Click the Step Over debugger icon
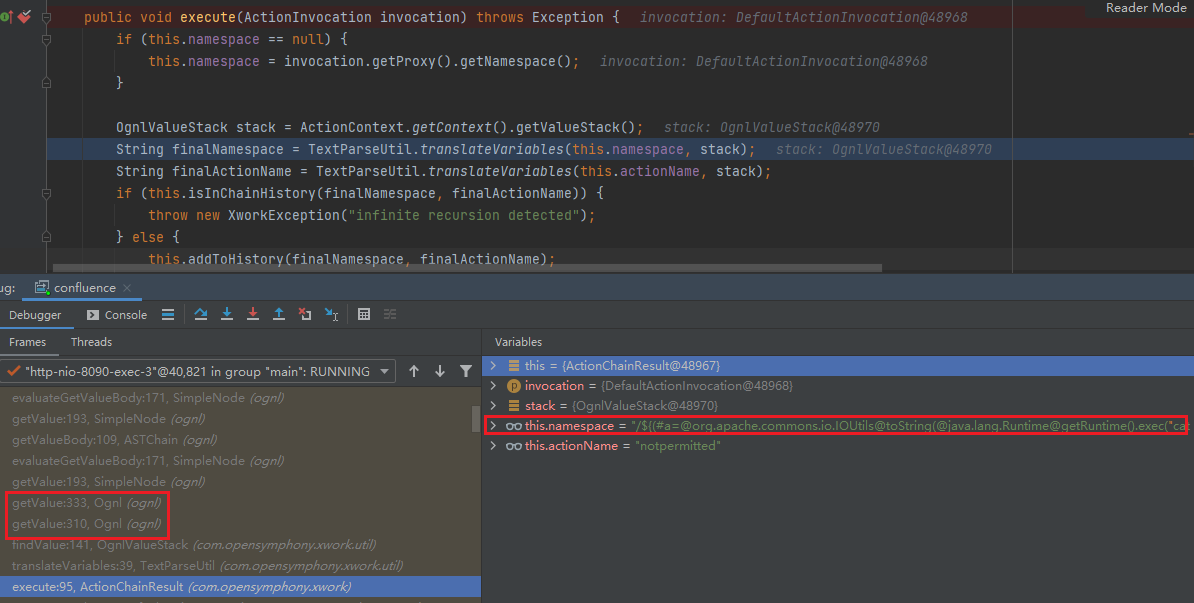Screen dimensions: 1194x603 pyautogui.click(x=201, y=314)
